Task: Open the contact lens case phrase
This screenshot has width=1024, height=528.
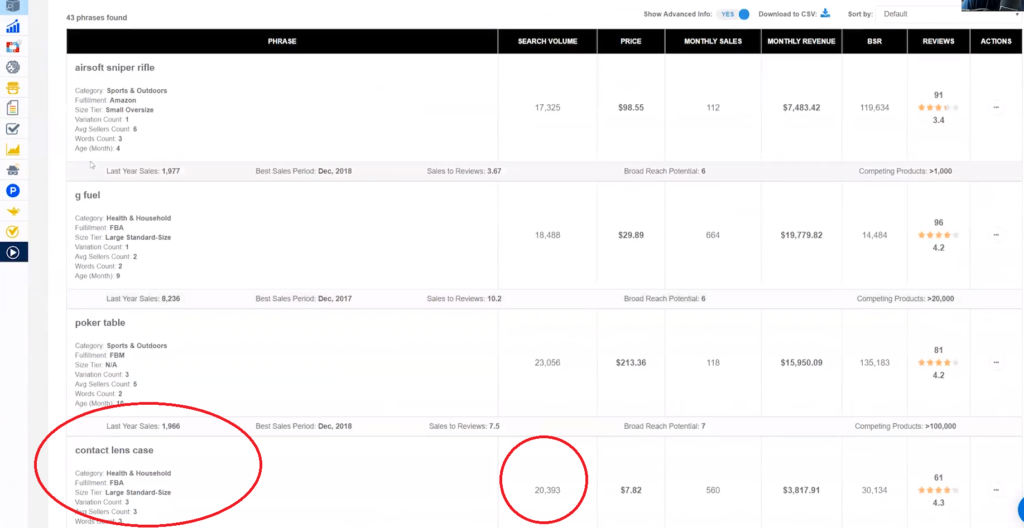Action: [114, 450]
